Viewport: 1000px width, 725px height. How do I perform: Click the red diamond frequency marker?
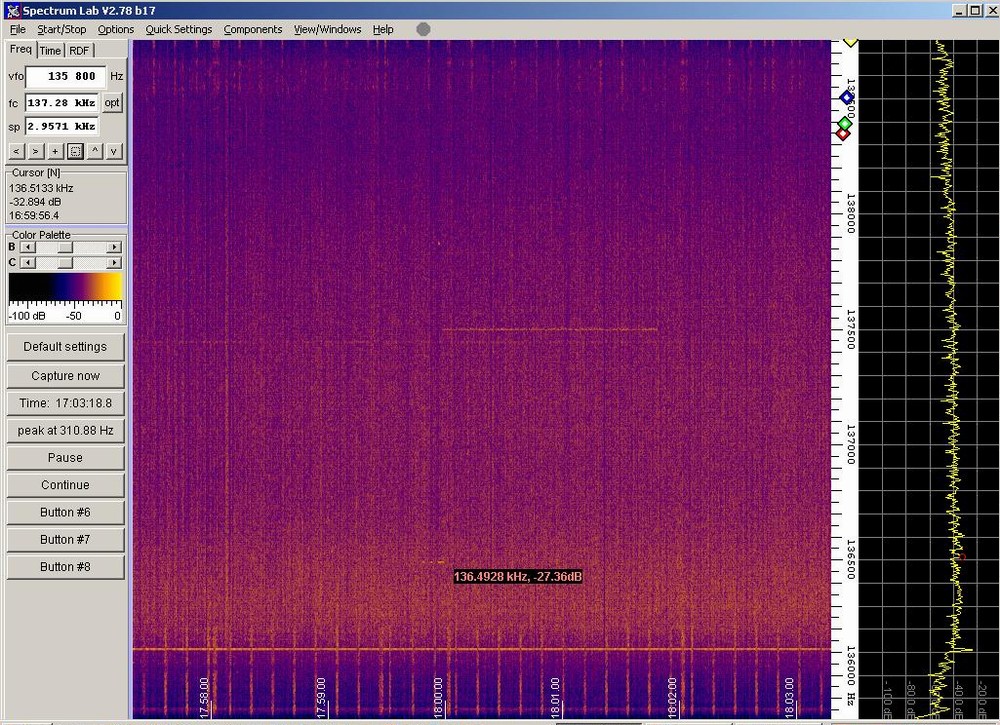(843, 134)
